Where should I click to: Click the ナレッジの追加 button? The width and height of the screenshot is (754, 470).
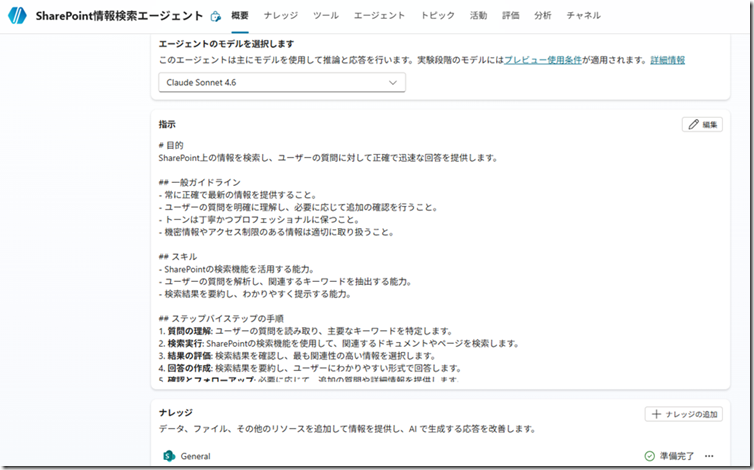click(683, 414)
